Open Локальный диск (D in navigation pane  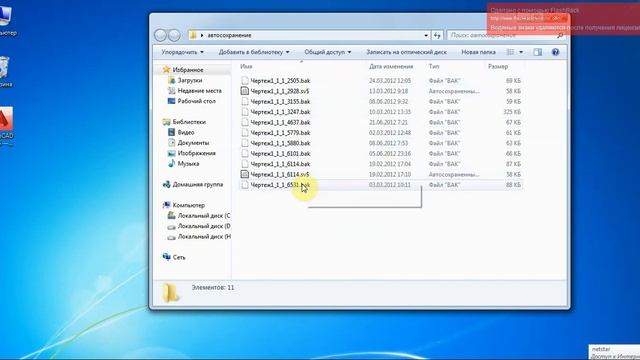coord(204,226)
